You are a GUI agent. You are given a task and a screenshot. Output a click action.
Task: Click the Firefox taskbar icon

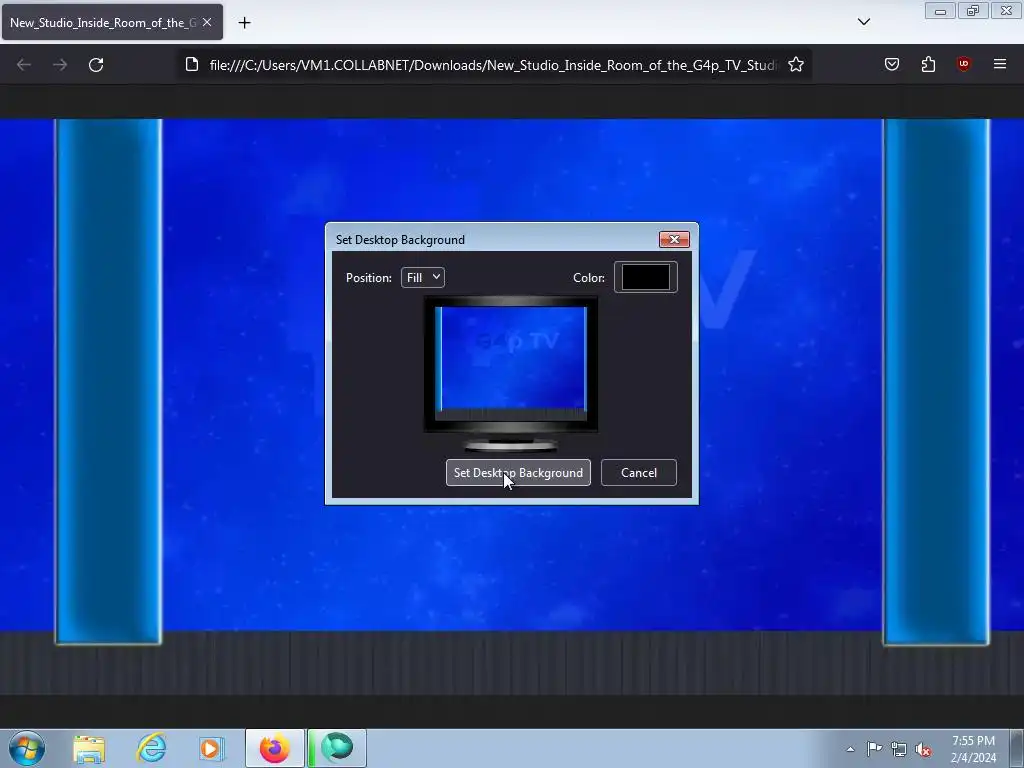[x=274, y=748]
